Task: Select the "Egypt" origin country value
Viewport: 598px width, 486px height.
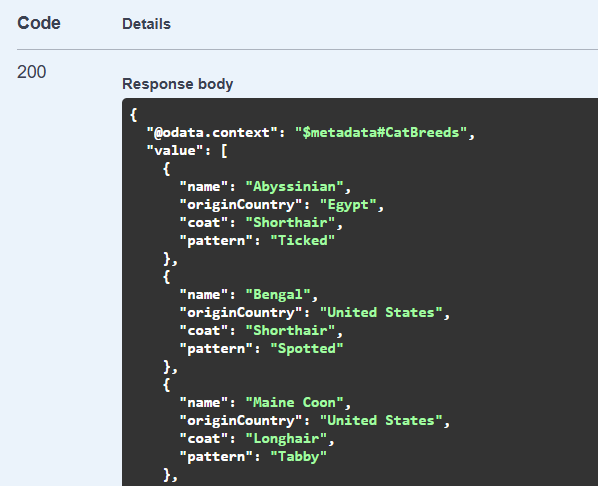Action: coord(348,205)
